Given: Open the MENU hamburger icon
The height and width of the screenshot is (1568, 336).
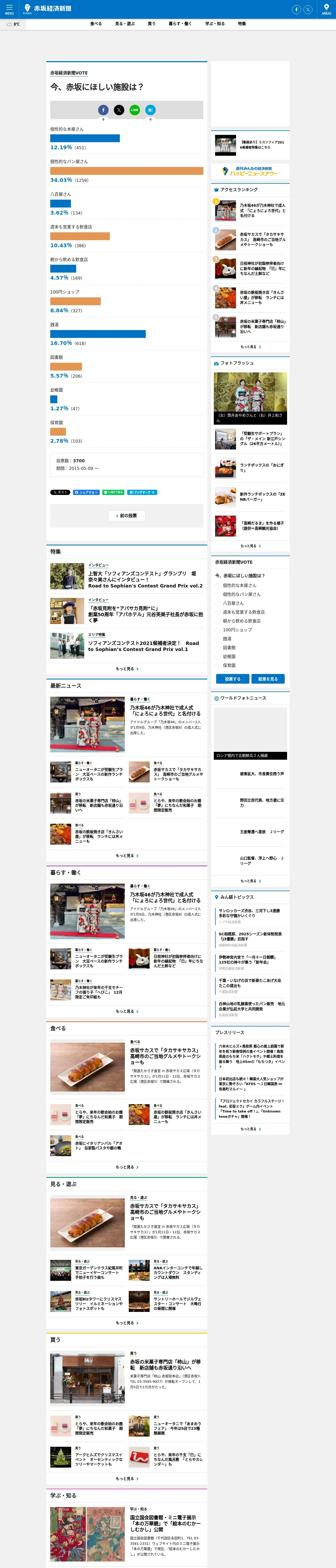Looking at the screenshot, I should pyautogui.click(x=9, y=9).
